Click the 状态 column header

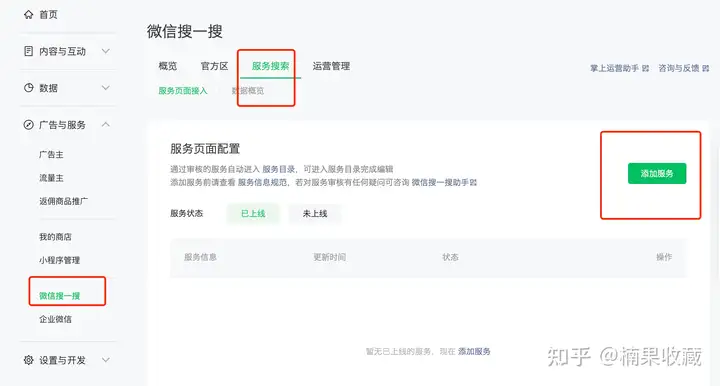(450, 257)
